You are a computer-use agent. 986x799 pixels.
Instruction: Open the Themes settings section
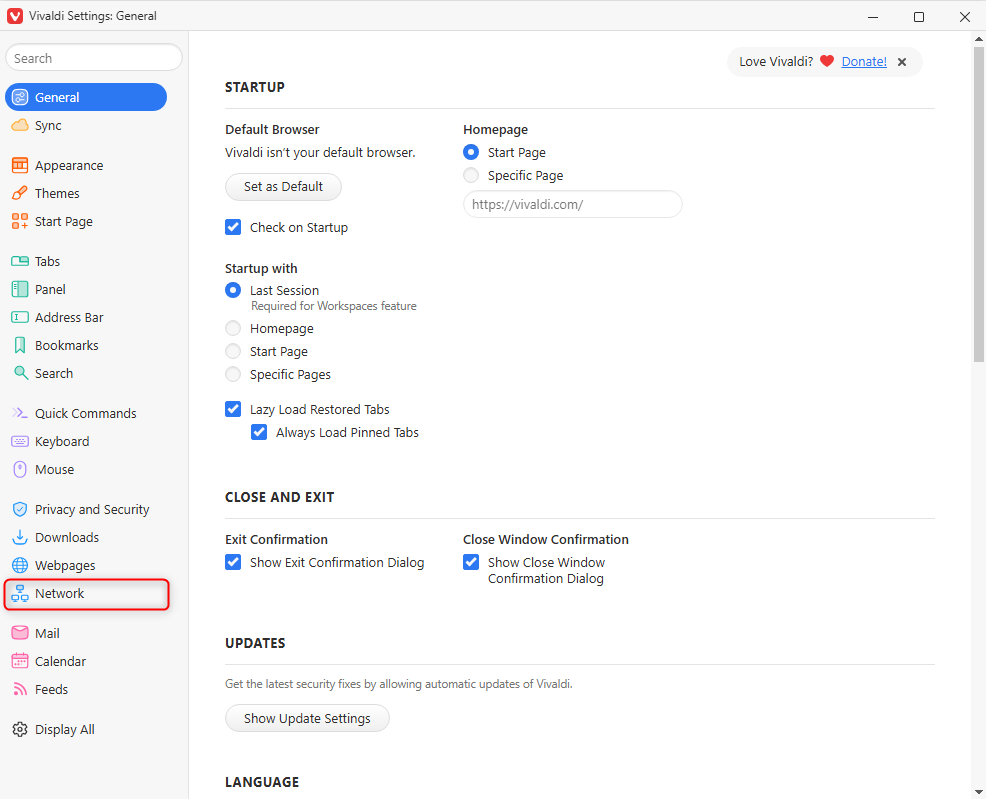pos(86,193)
